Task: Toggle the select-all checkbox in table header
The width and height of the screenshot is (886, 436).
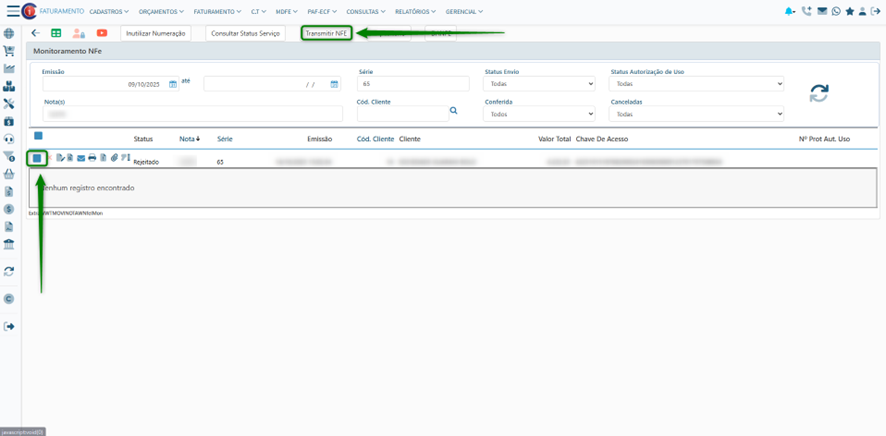Action: coord(38,136)
